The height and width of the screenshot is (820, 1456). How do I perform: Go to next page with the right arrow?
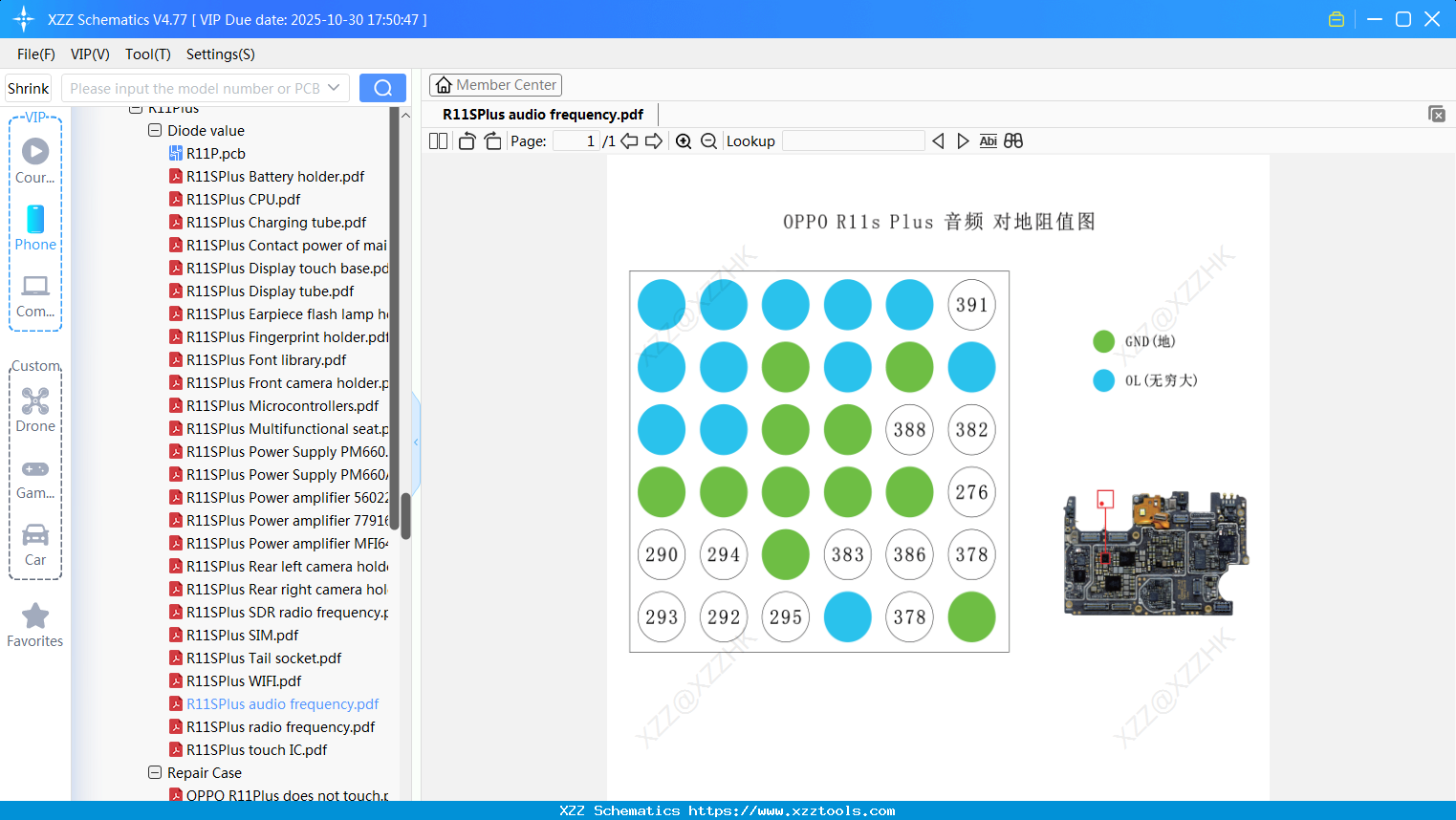point(654,141)
